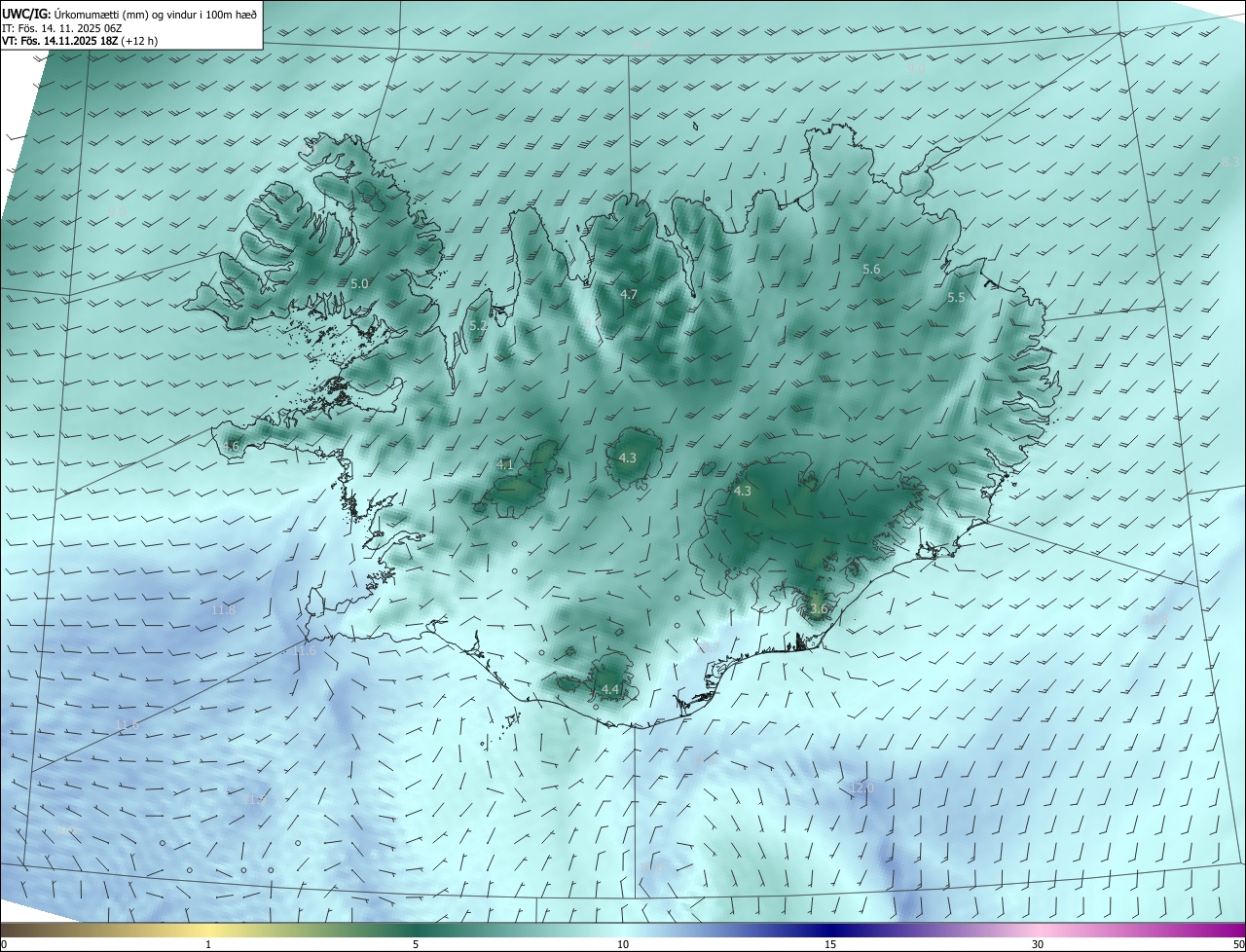Click the 5.0 value label in the Westfjords

tap(360, 283)
